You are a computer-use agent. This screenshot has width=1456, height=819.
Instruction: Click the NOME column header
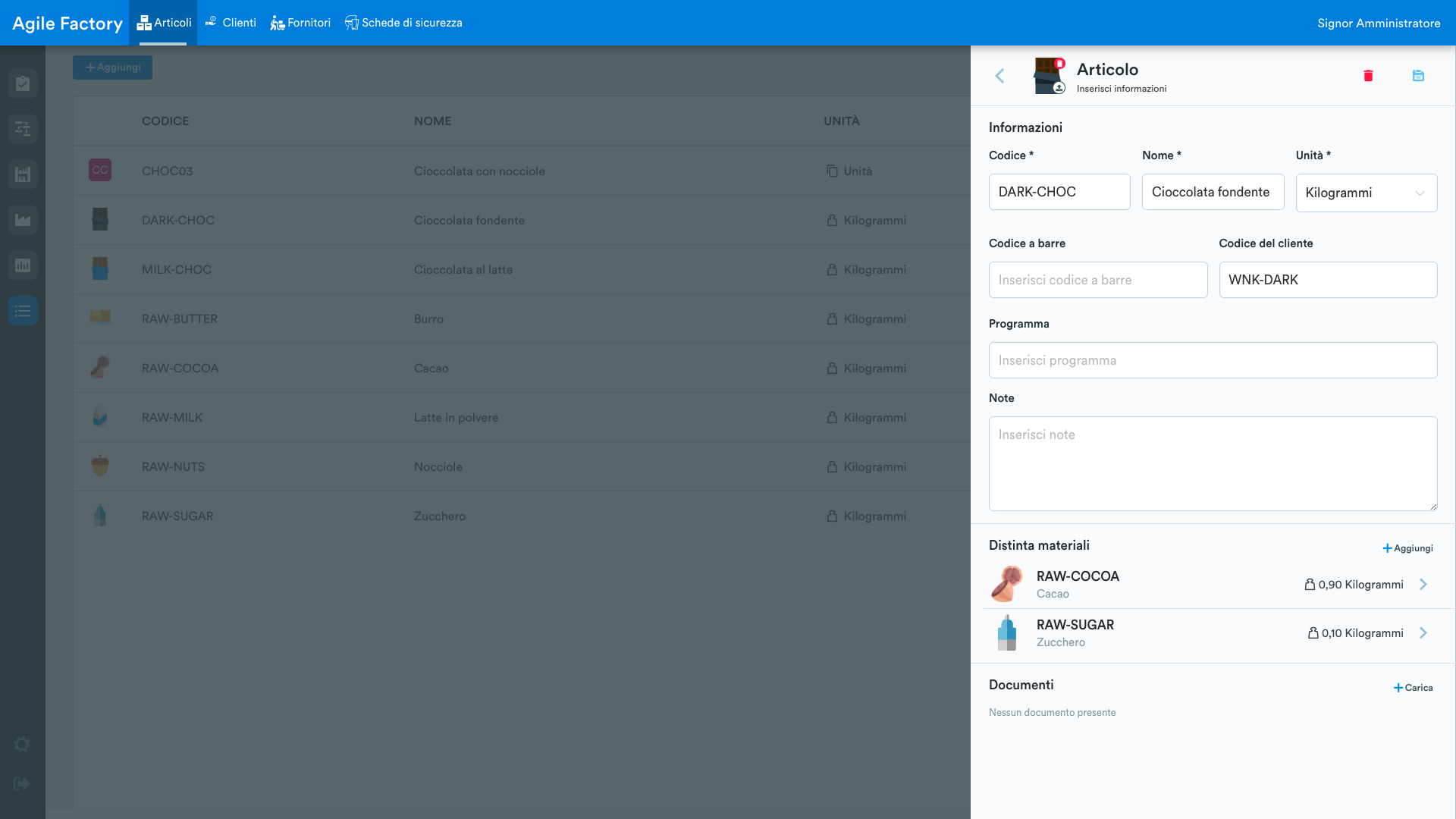(x=432, y=121)
